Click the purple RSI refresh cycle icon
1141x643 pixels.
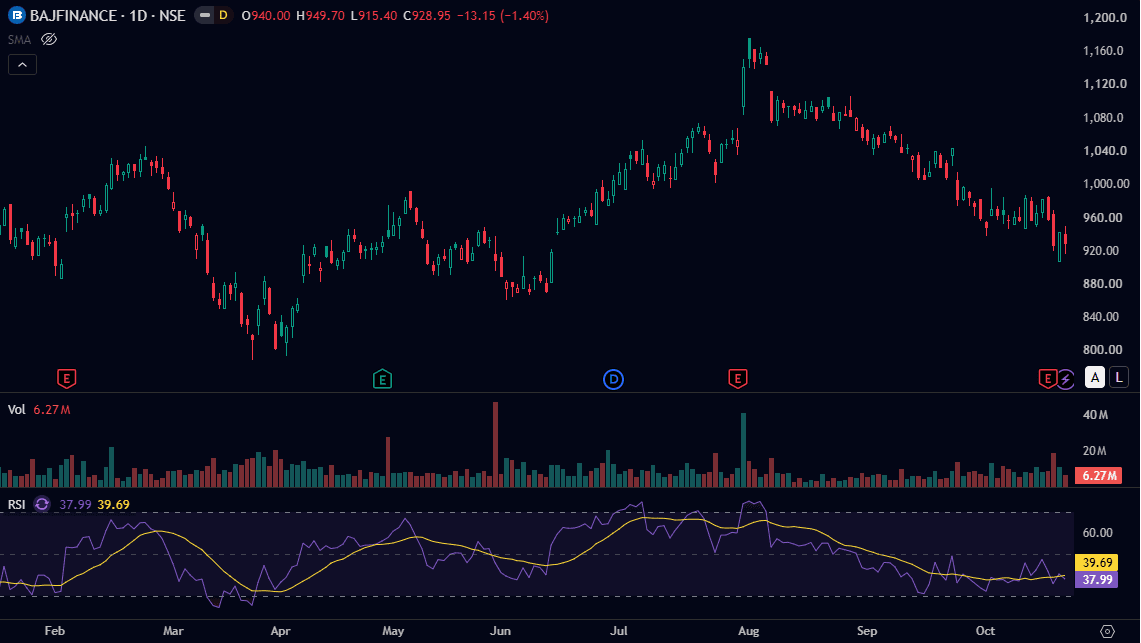[x=42, y=504]
